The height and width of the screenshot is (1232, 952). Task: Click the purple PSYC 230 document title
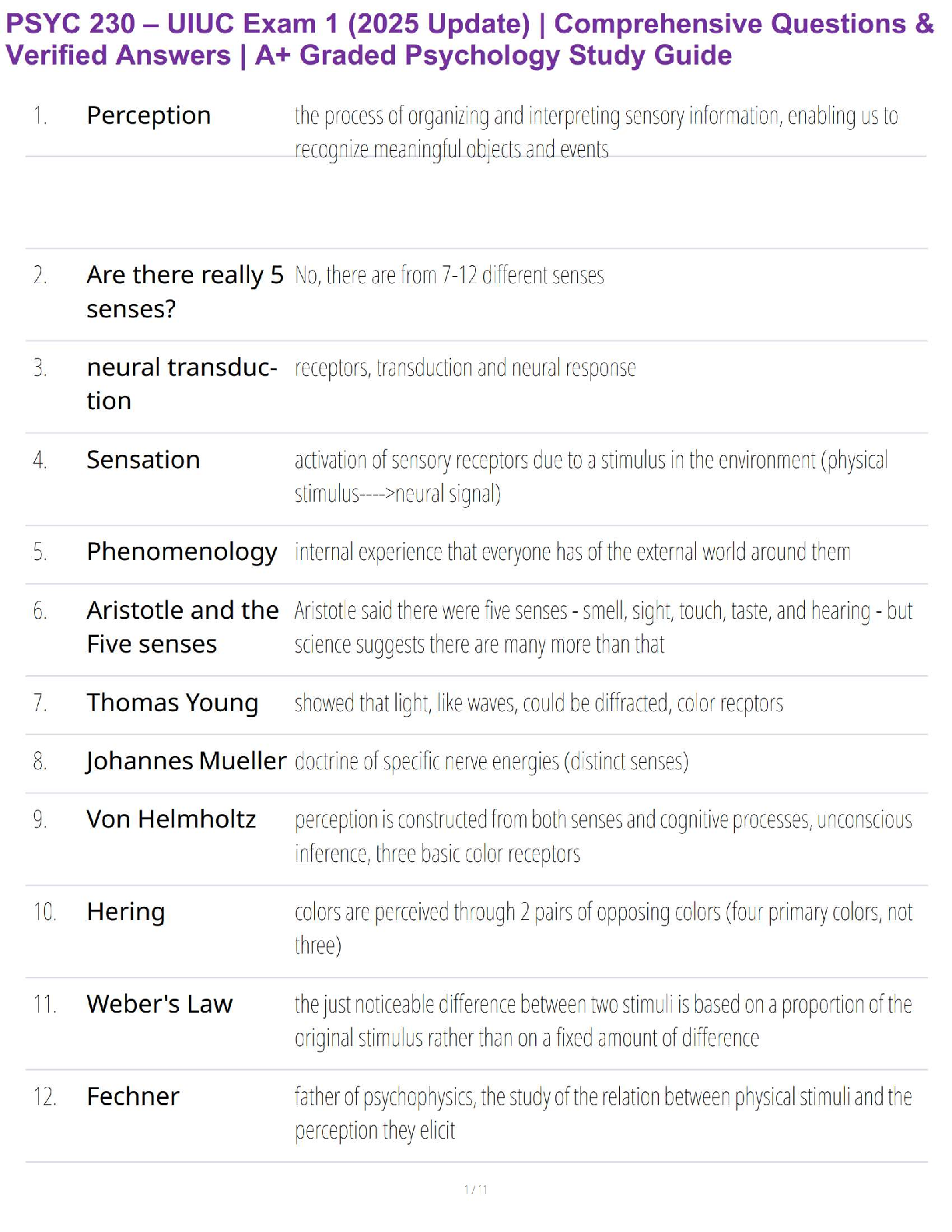click(469, 40)
